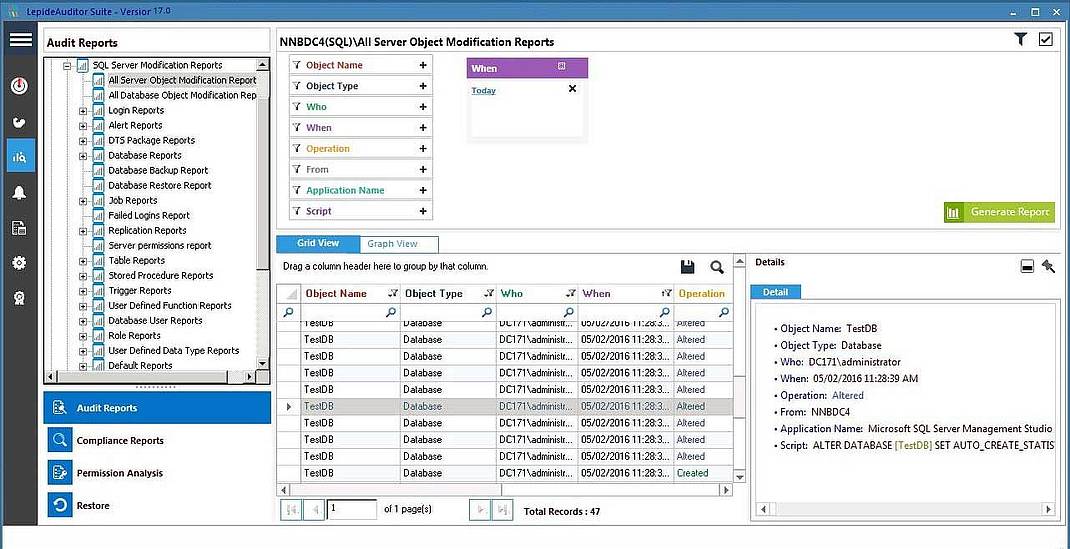
Task: Remove the Today filter with X
Action: pyautogui.click(x=572, y=89)
